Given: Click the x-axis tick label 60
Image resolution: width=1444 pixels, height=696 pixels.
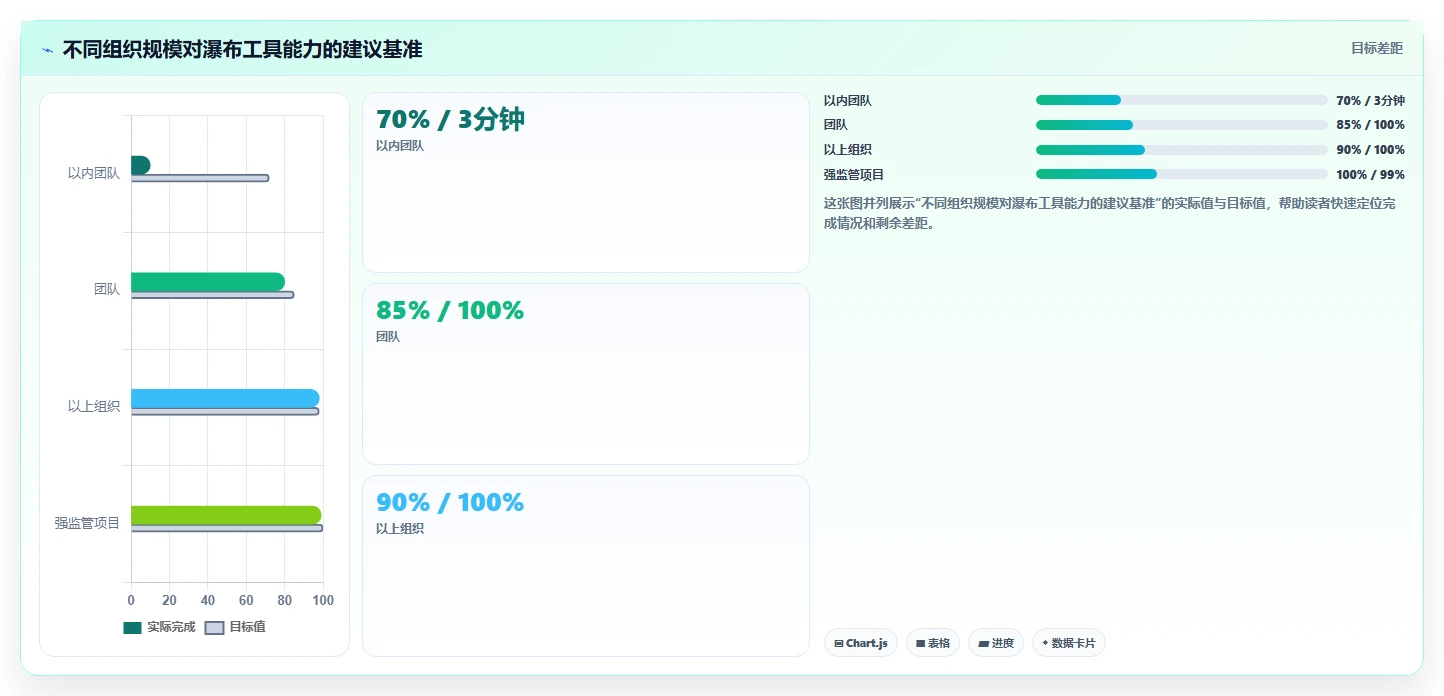Looking at the screenshot, I should pos(246,600).
